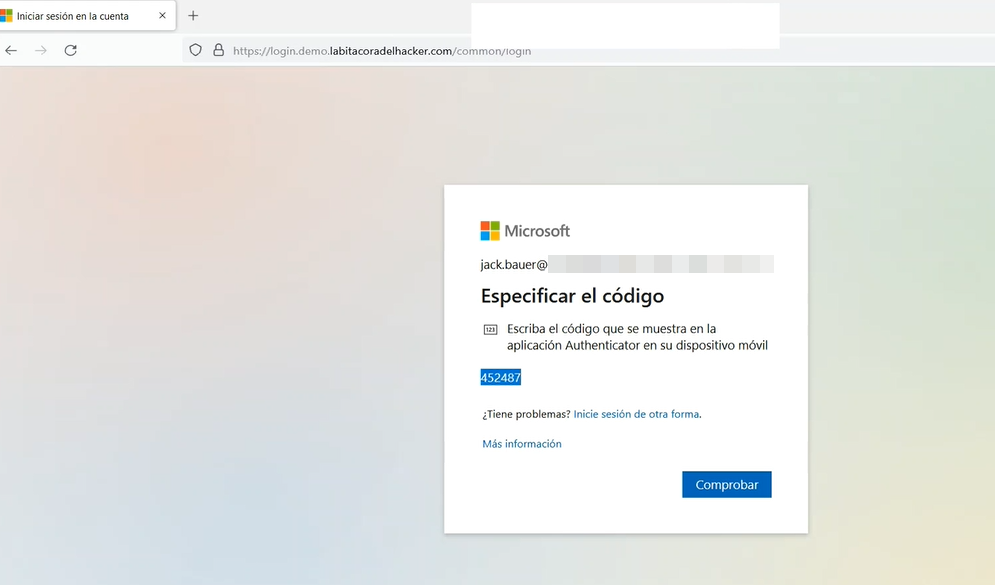The image size is (995, 585).
Task: Click the address bar URL
Action: (x=381, y=51)
